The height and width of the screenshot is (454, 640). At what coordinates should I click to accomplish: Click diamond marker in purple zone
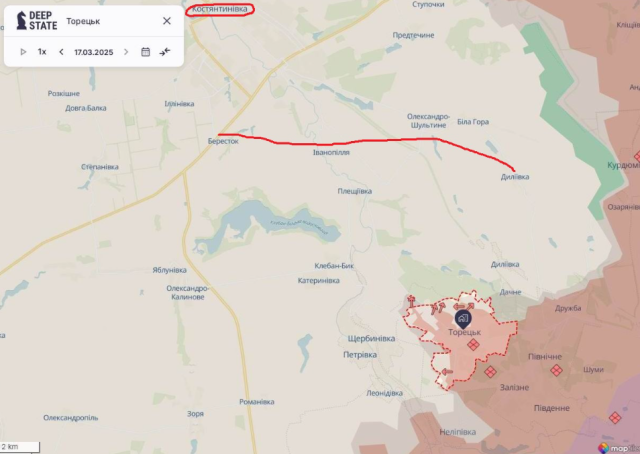tap(615, 418)
